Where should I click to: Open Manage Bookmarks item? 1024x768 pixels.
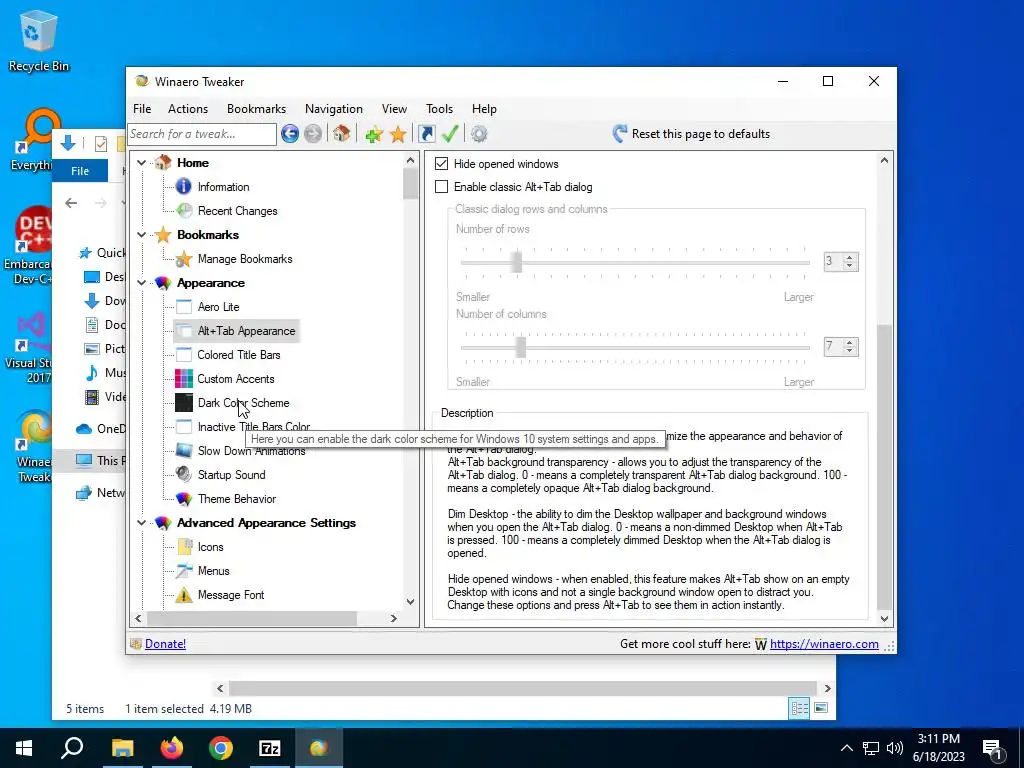[x=245, y=259]
